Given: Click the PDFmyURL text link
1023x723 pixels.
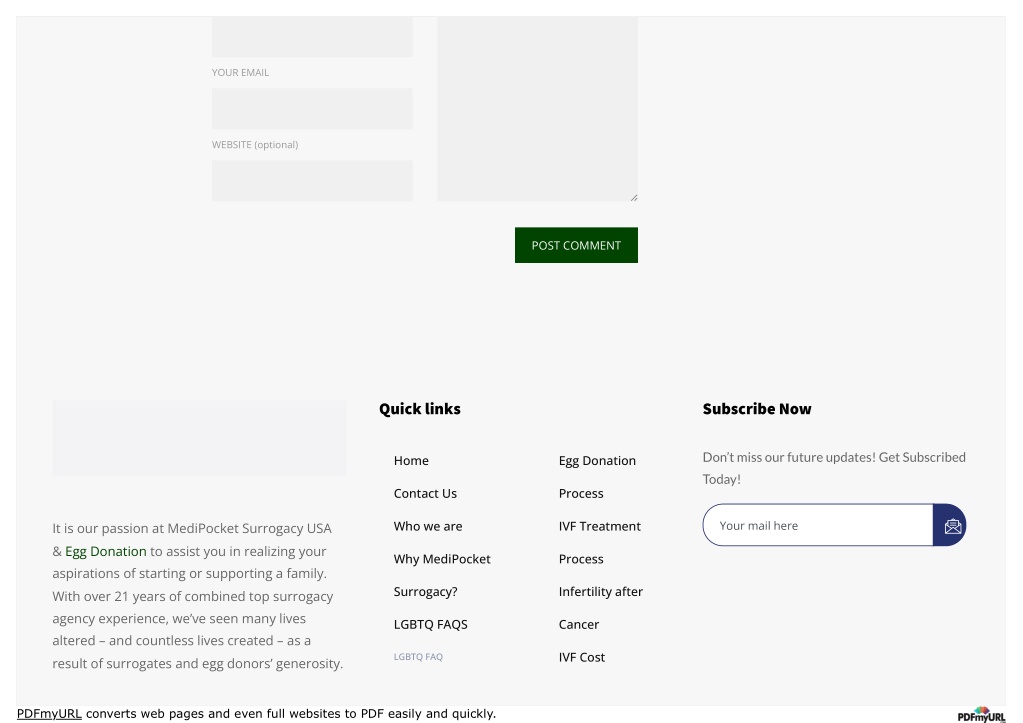Looking at the screenshot, I should pos(49,714).
